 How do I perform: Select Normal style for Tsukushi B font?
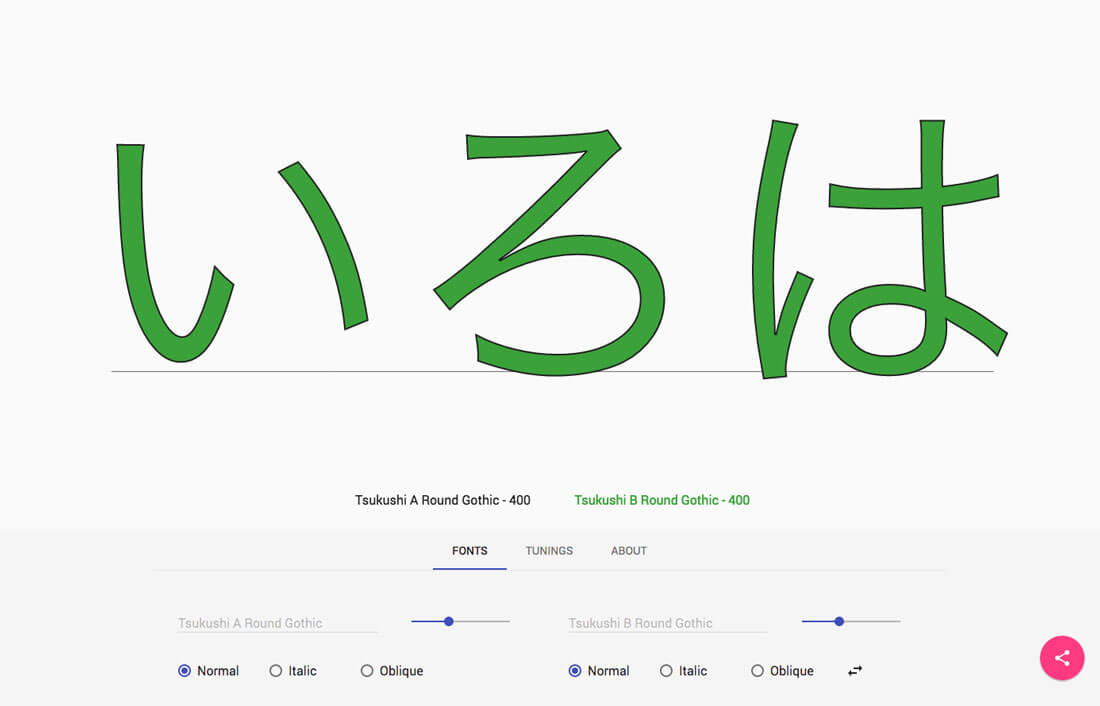[x=575, y=671]
